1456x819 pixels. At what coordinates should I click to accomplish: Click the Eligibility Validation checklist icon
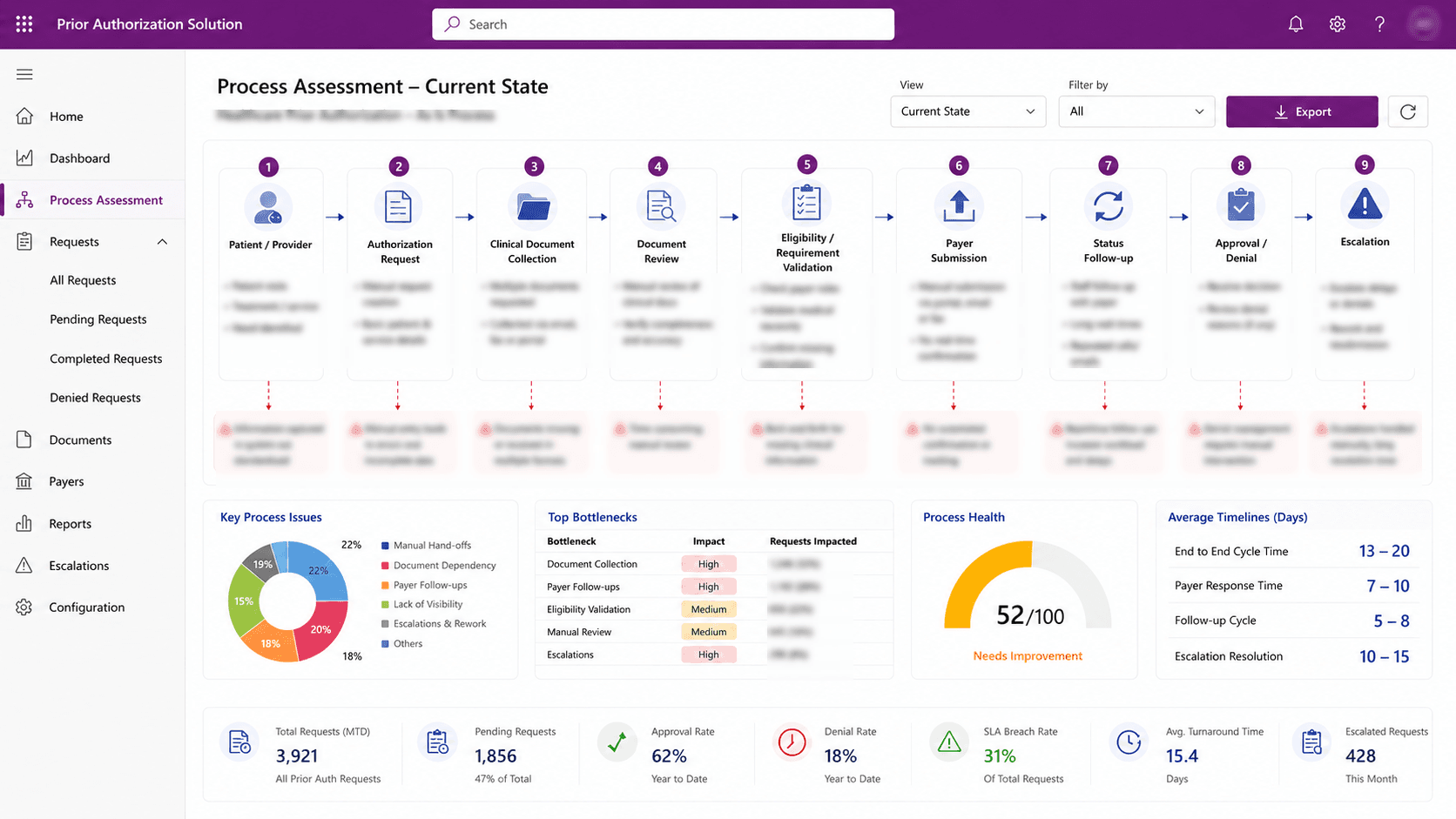[x=806, y=204]
